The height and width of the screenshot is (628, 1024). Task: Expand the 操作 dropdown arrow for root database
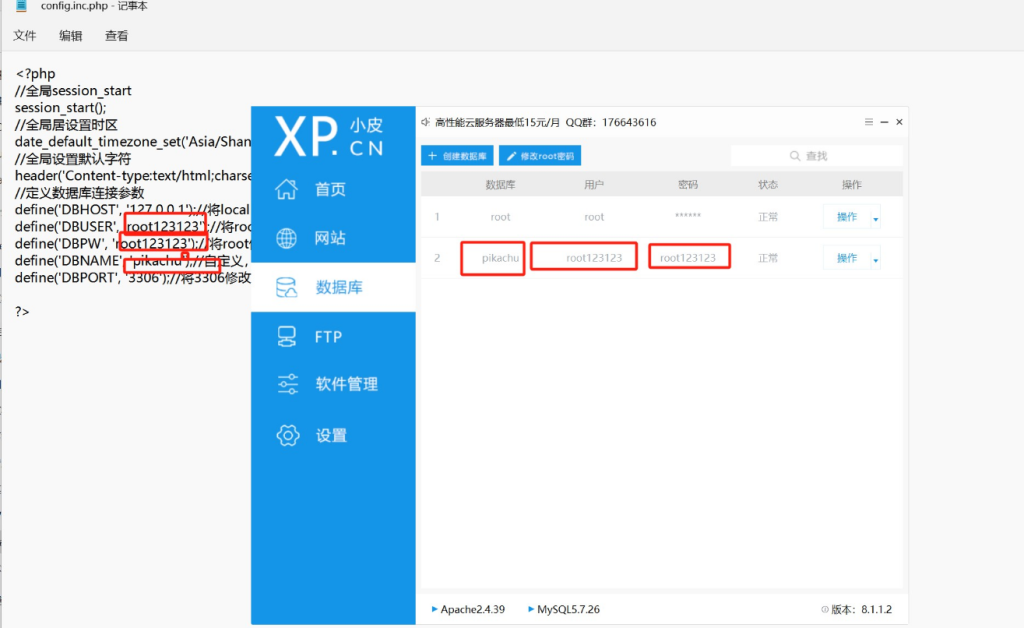tap(876, 218)
